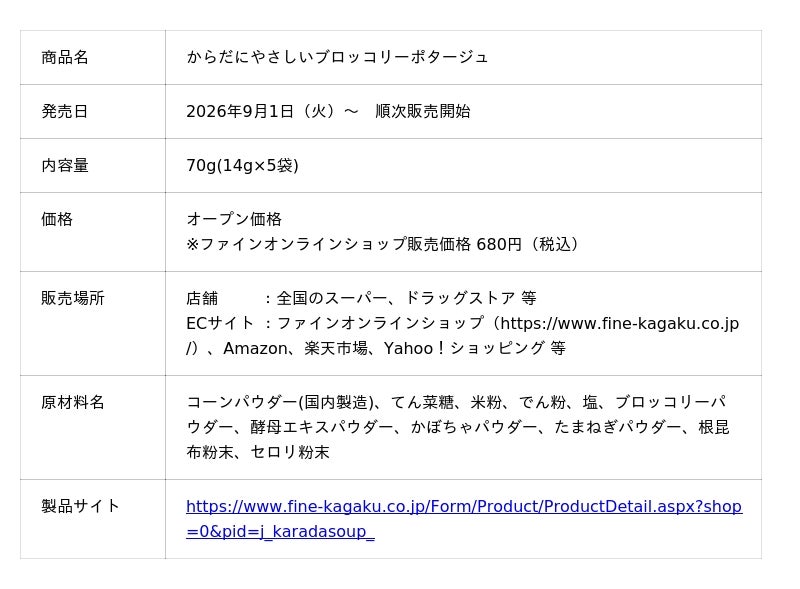800x589 pixels.
Task: Click the 70g(14g×5袋) content value
Action: coord(242,165)
